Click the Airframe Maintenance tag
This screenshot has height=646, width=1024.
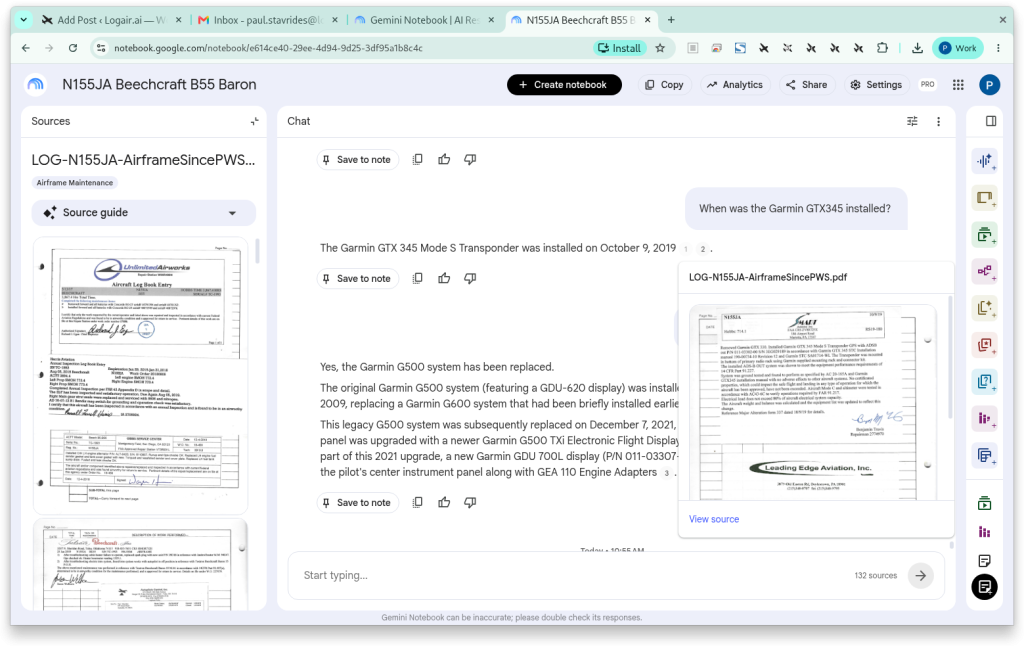(74, 183)
